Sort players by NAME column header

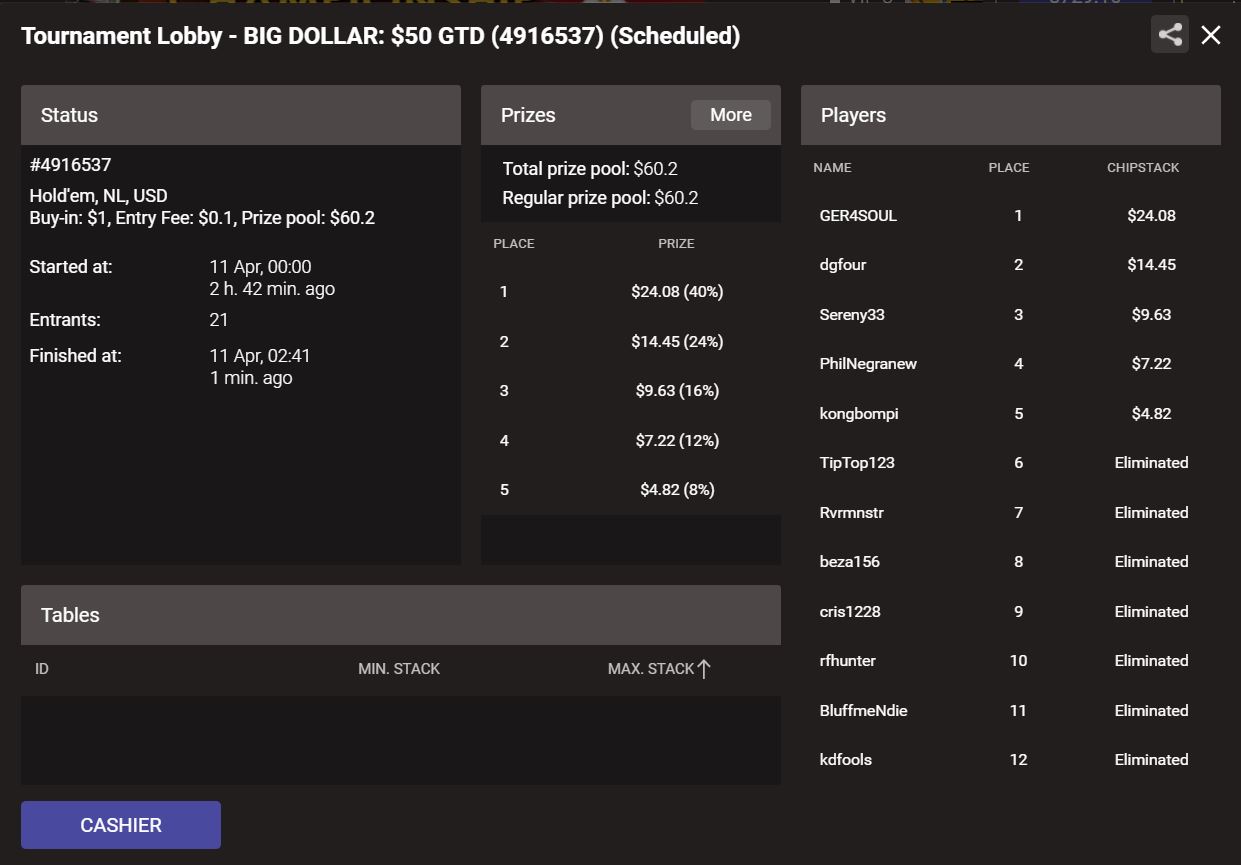pos(832,168)
